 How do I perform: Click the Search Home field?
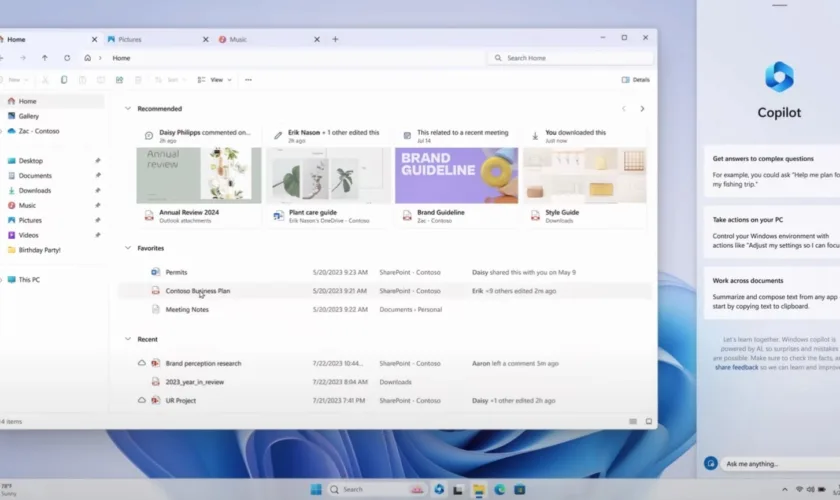pos(570,58)
